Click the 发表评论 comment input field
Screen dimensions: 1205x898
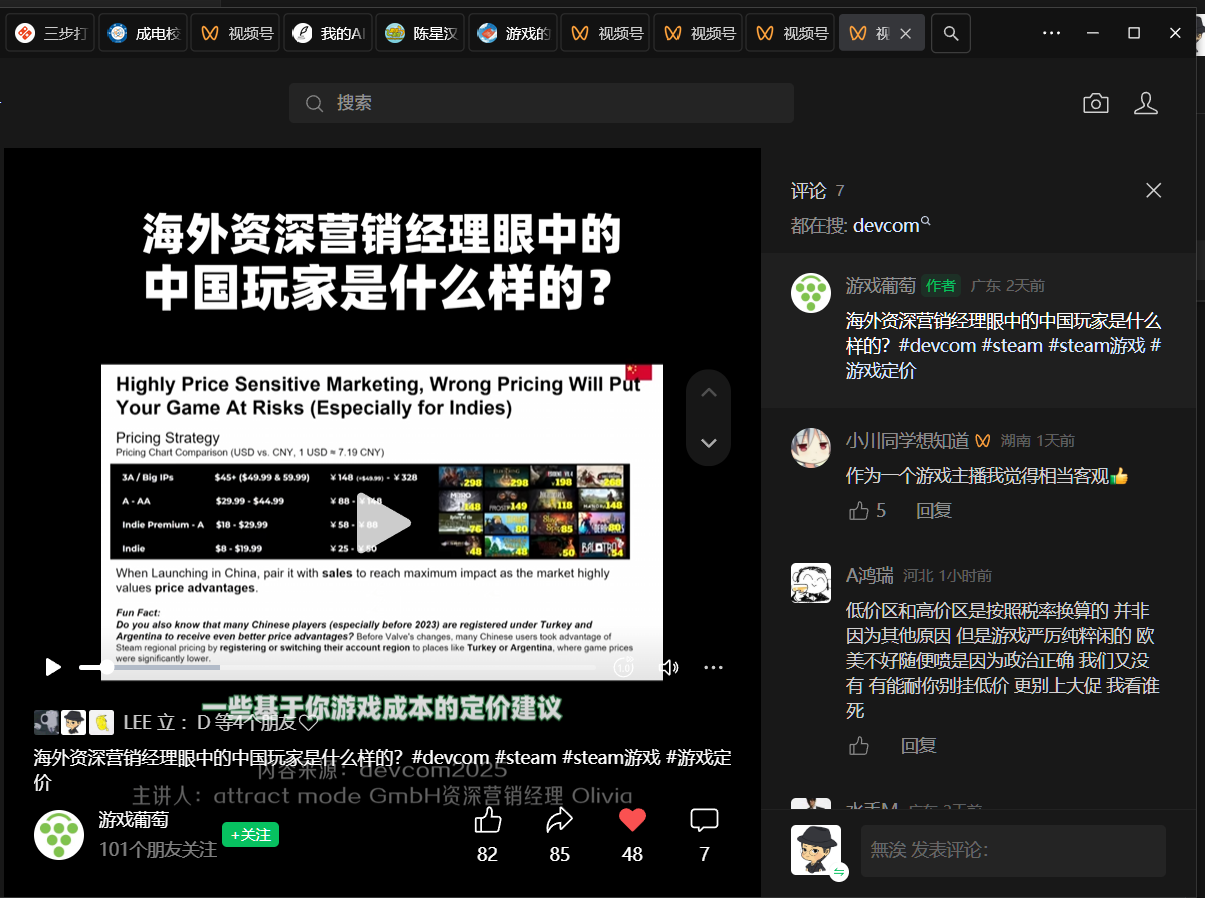pyautogui.click(x=1013, y=851)
